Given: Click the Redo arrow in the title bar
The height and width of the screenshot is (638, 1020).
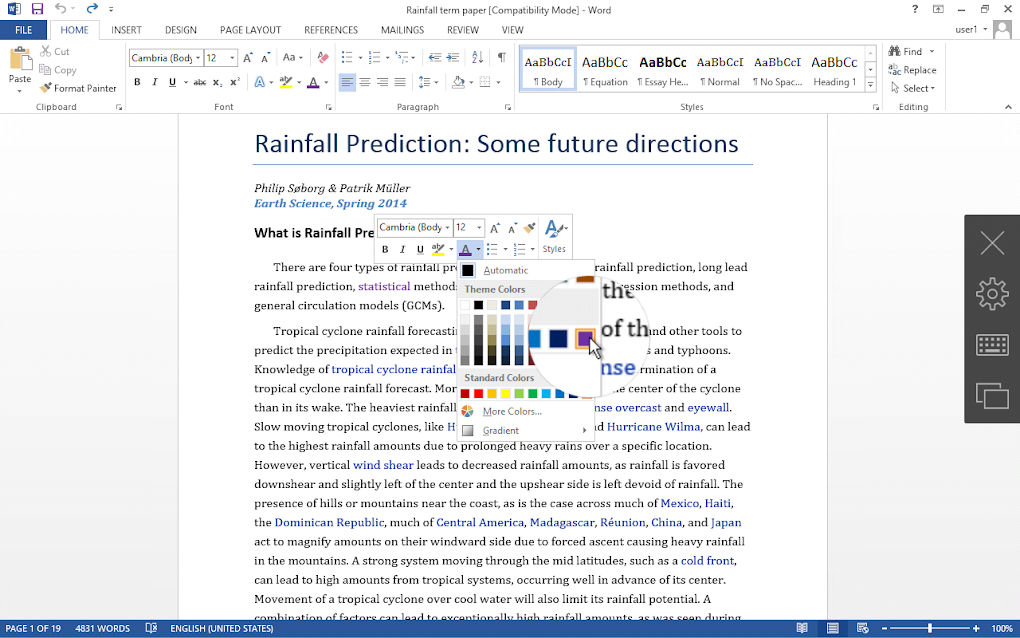Looking at the screenshot, I should click(92, 9).
